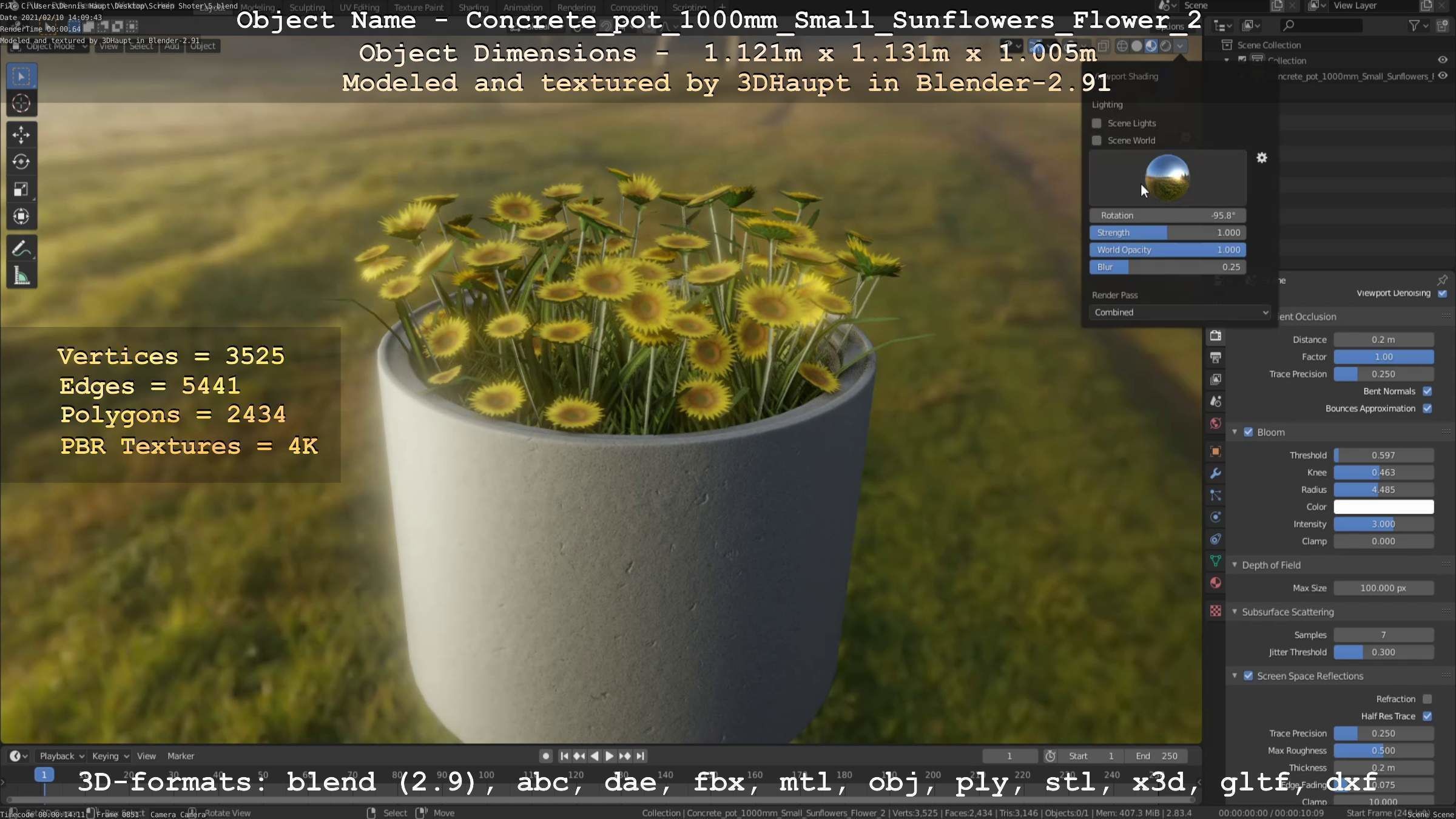Switch to the Animation workspace tab
Image resolution: width=1456 pixels, height=819 pixels.
coord(522,7)
